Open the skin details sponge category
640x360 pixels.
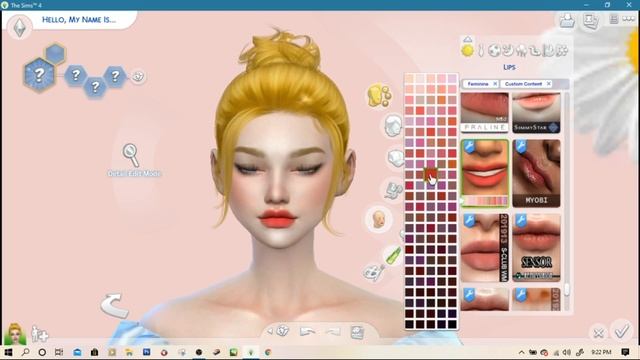tap(379, 96)
